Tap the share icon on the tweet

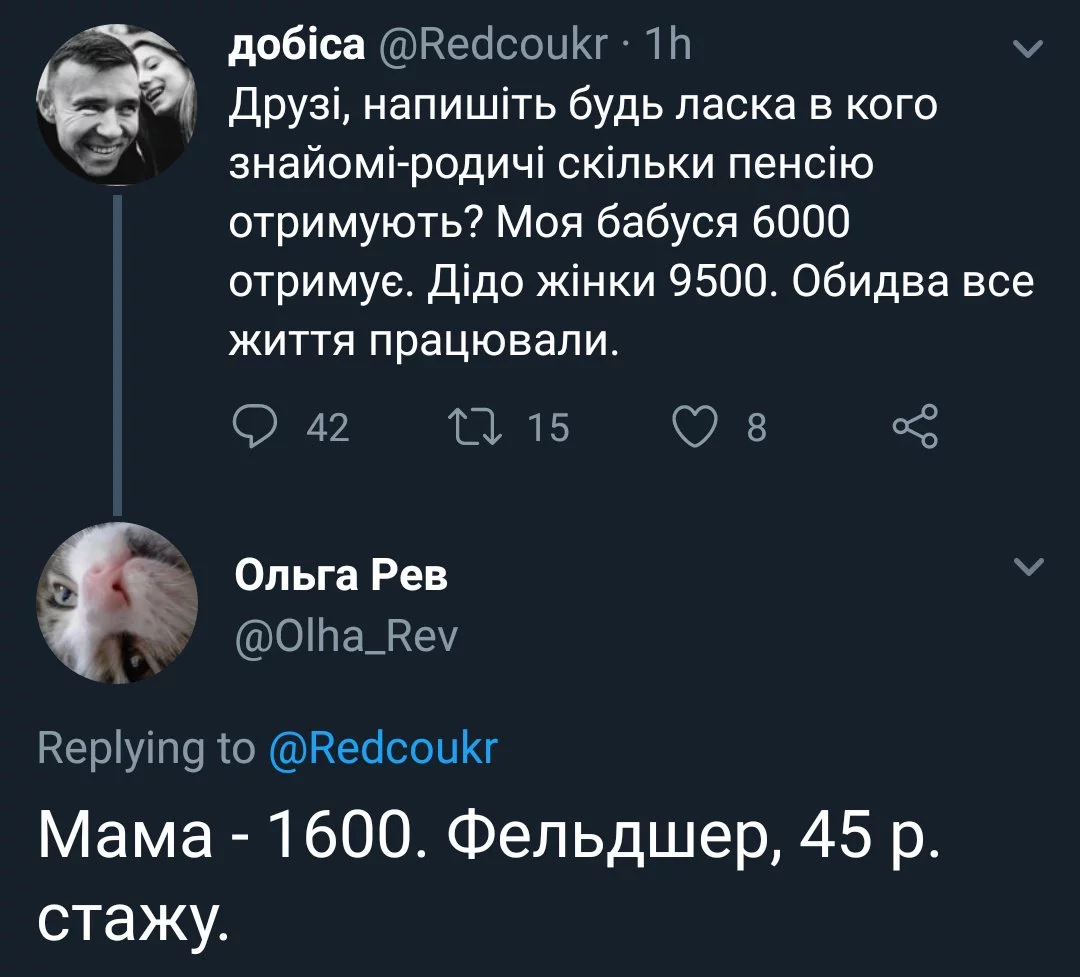click(x=914, y=427)
